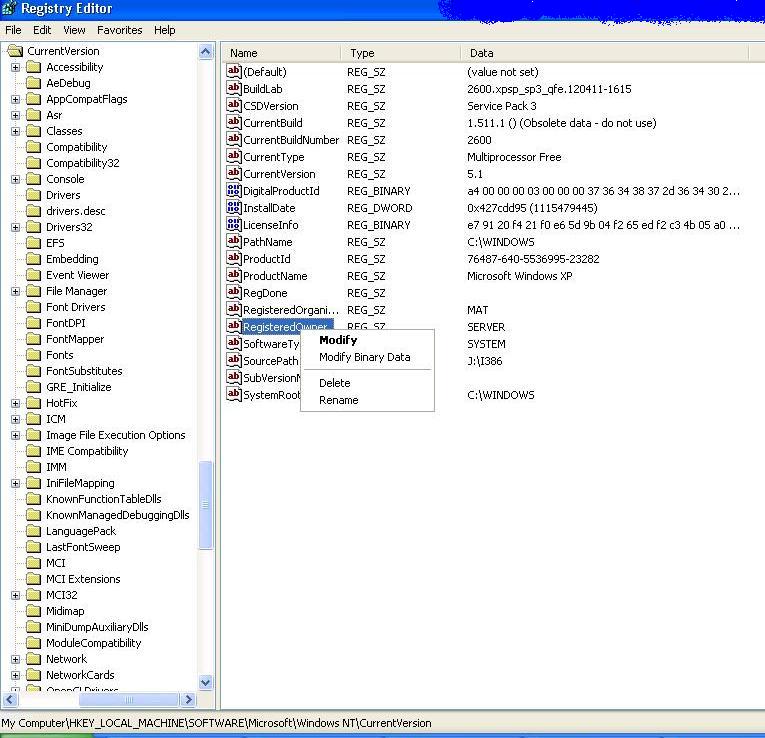Click the InstallDate DWORD value icon
Screen dimensions: 765x738
coord(234,207)
